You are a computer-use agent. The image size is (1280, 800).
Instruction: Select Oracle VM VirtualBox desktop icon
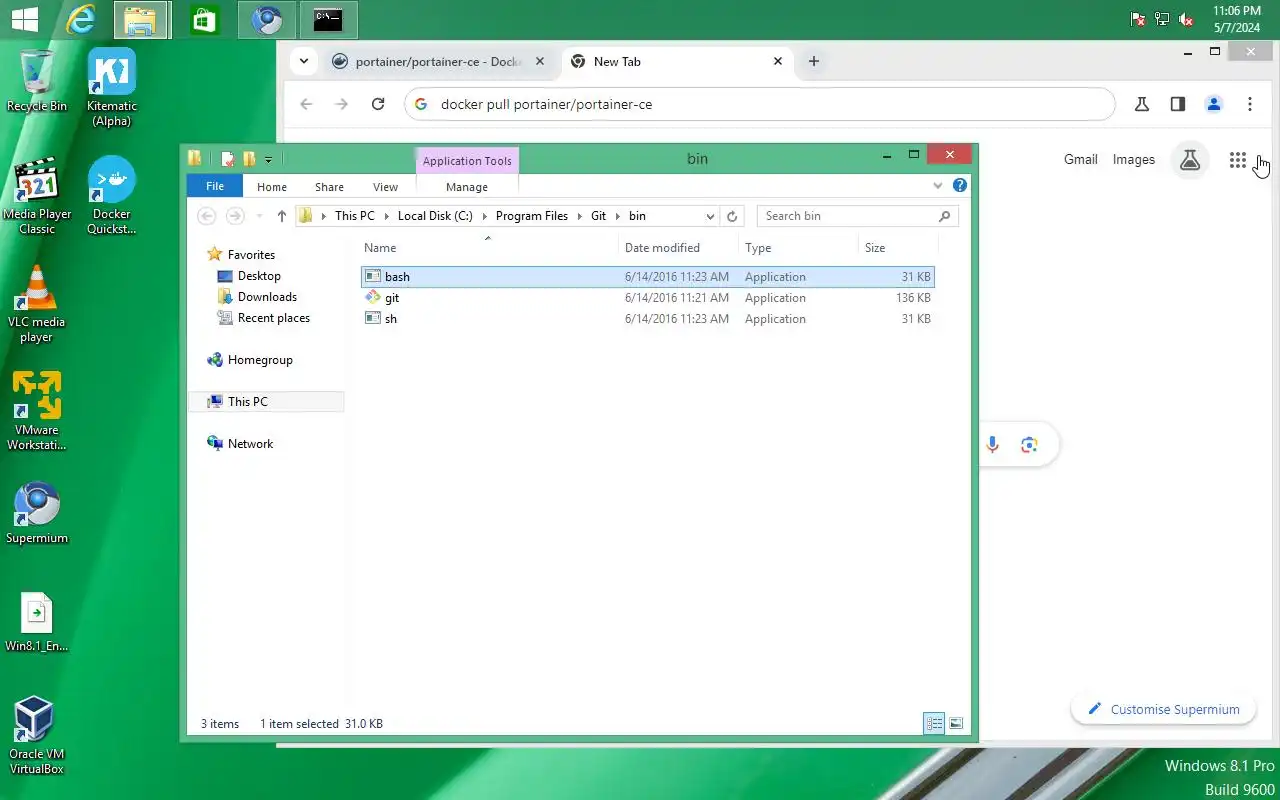pos(37,736)
